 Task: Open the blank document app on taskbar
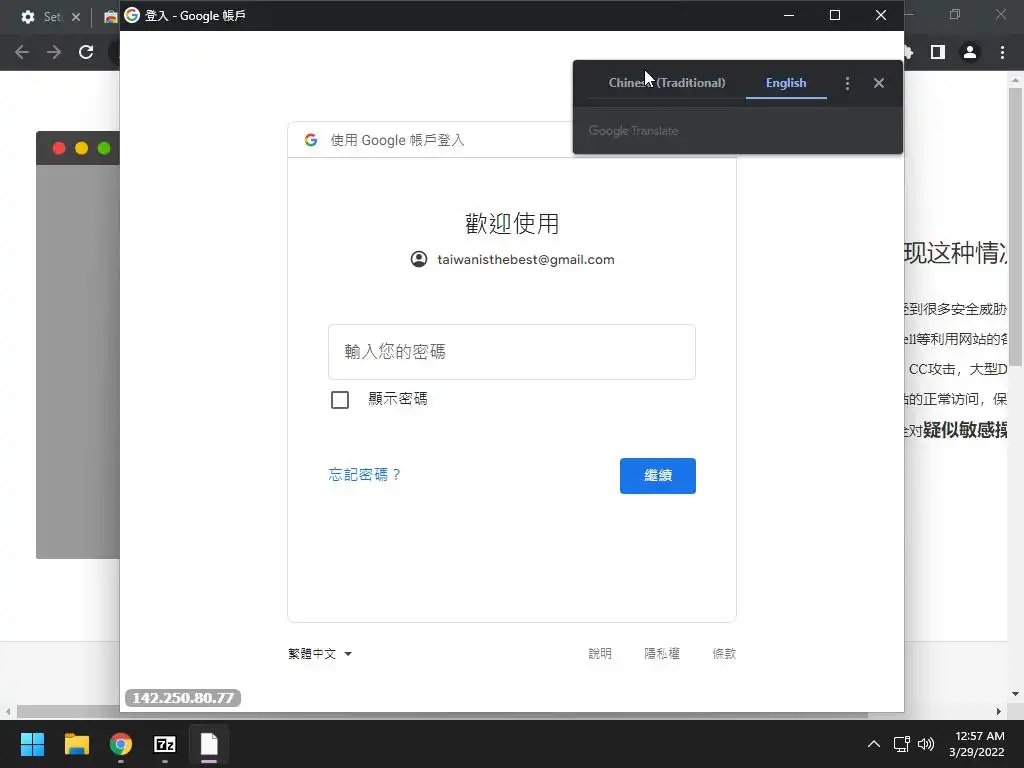[209, 744]
